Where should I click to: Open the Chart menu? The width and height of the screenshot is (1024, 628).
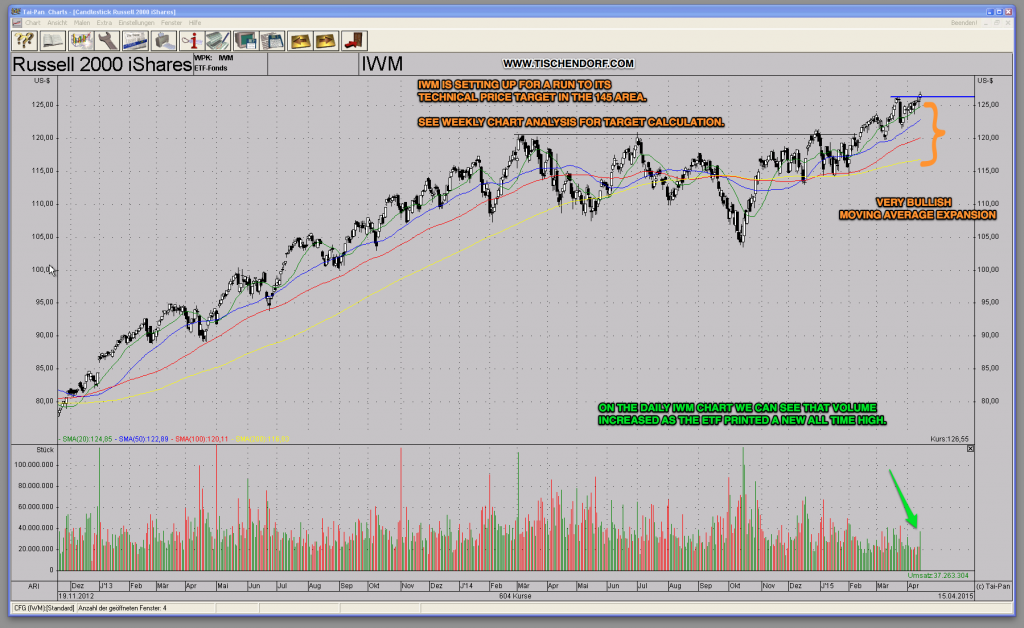(x=33, y=23)
